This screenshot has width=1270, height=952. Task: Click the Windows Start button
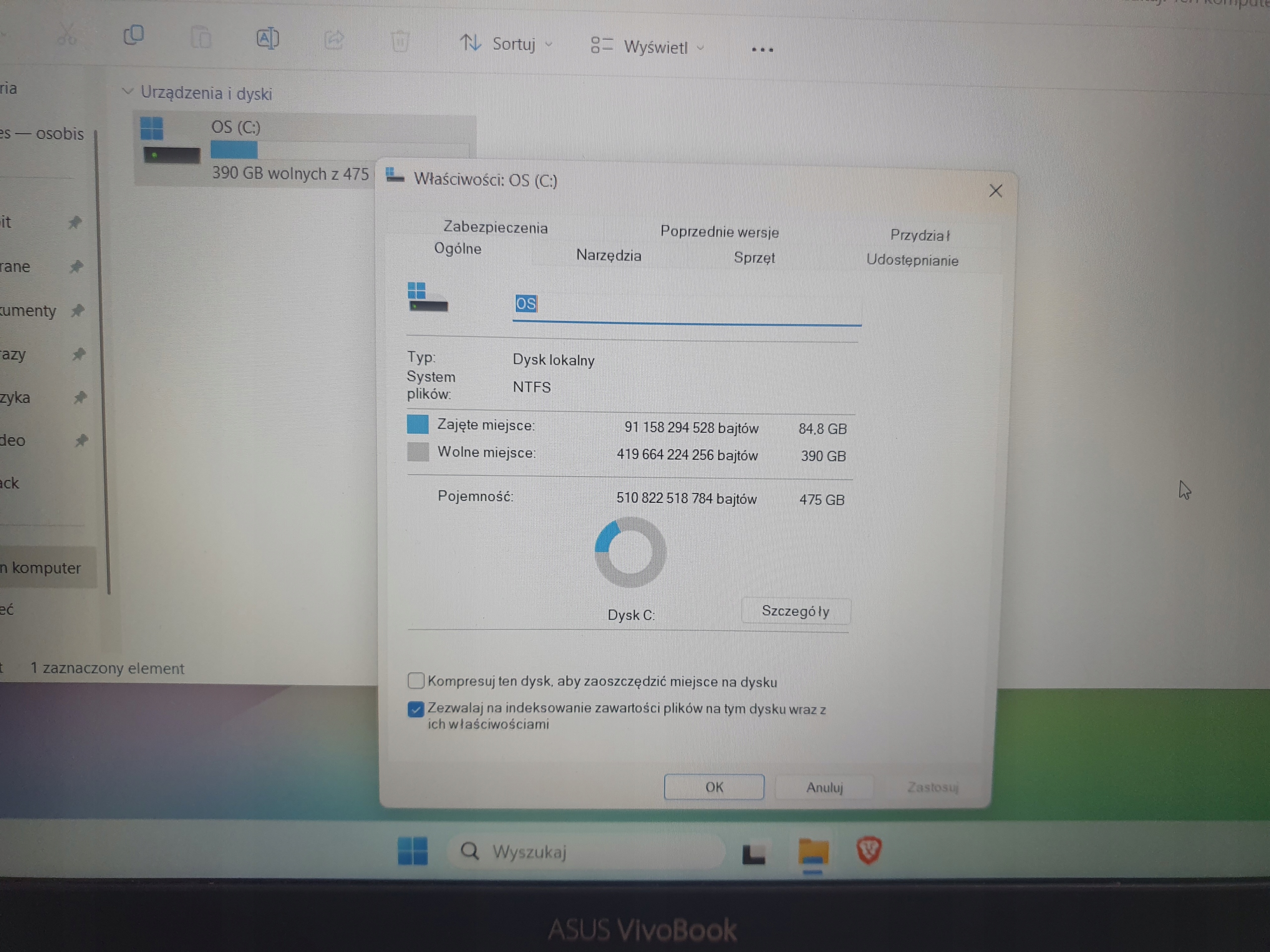(412, 851)
